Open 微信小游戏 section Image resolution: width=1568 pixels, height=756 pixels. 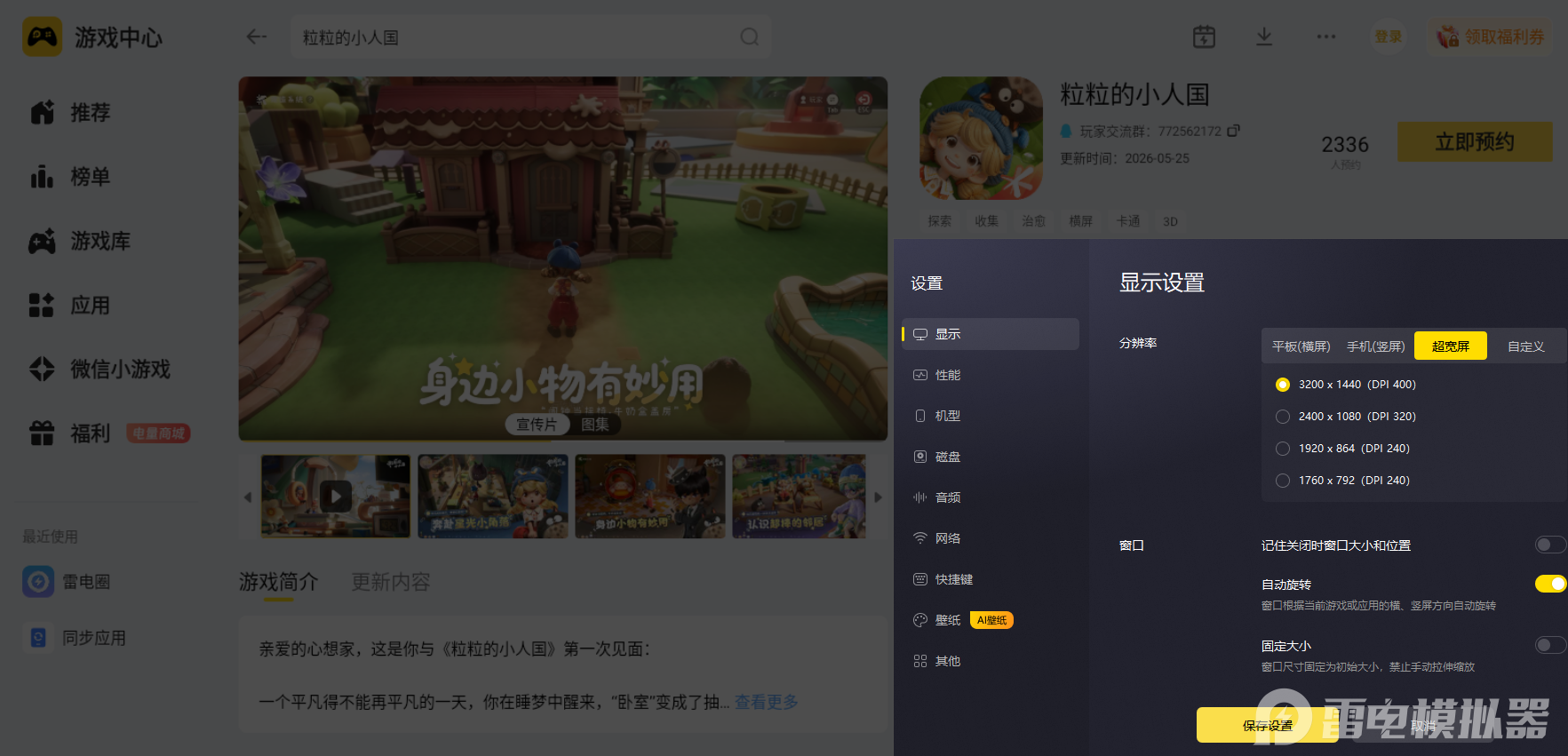99,369
